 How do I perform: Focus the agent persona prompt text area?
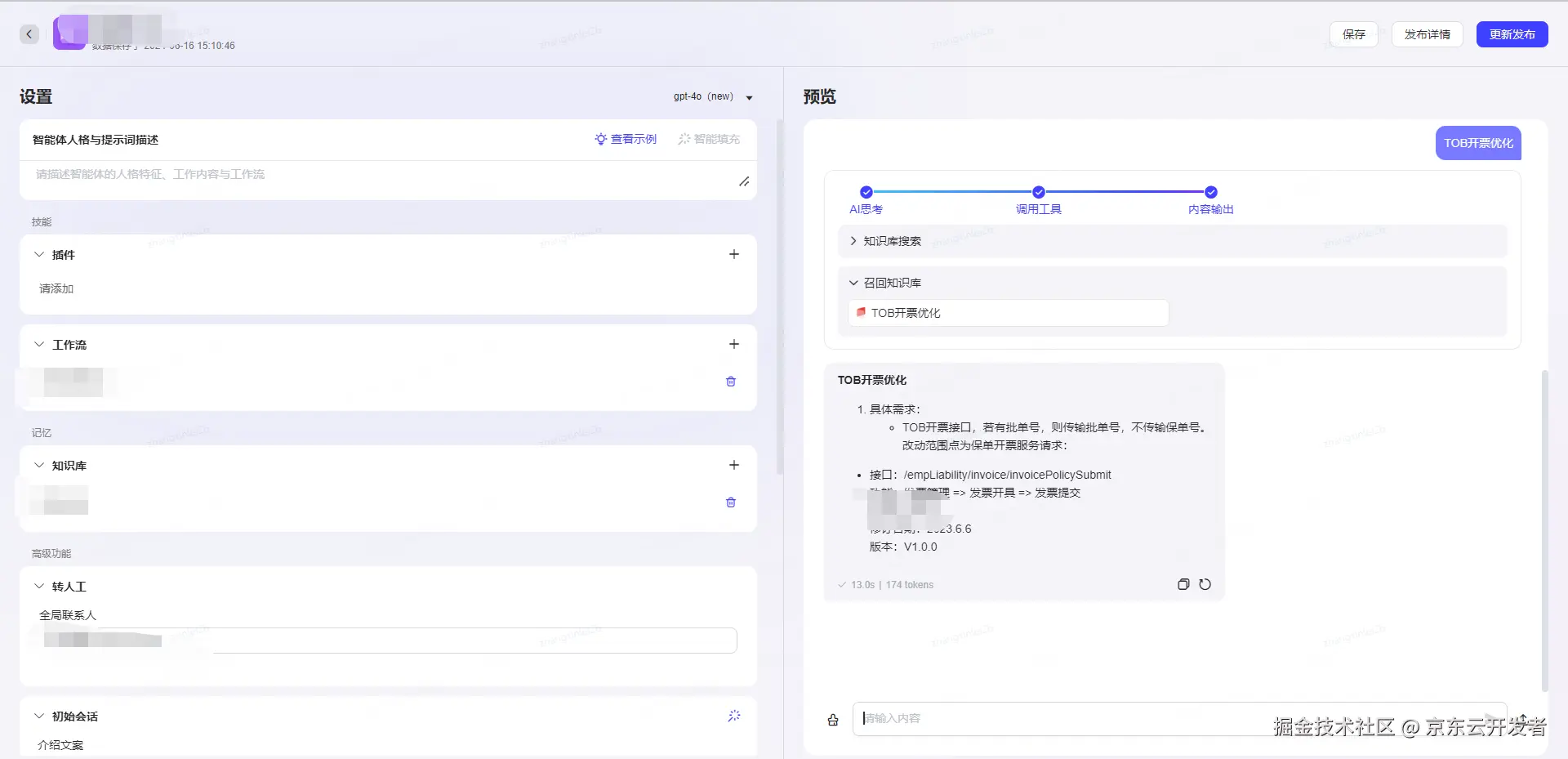coord(388,180)
